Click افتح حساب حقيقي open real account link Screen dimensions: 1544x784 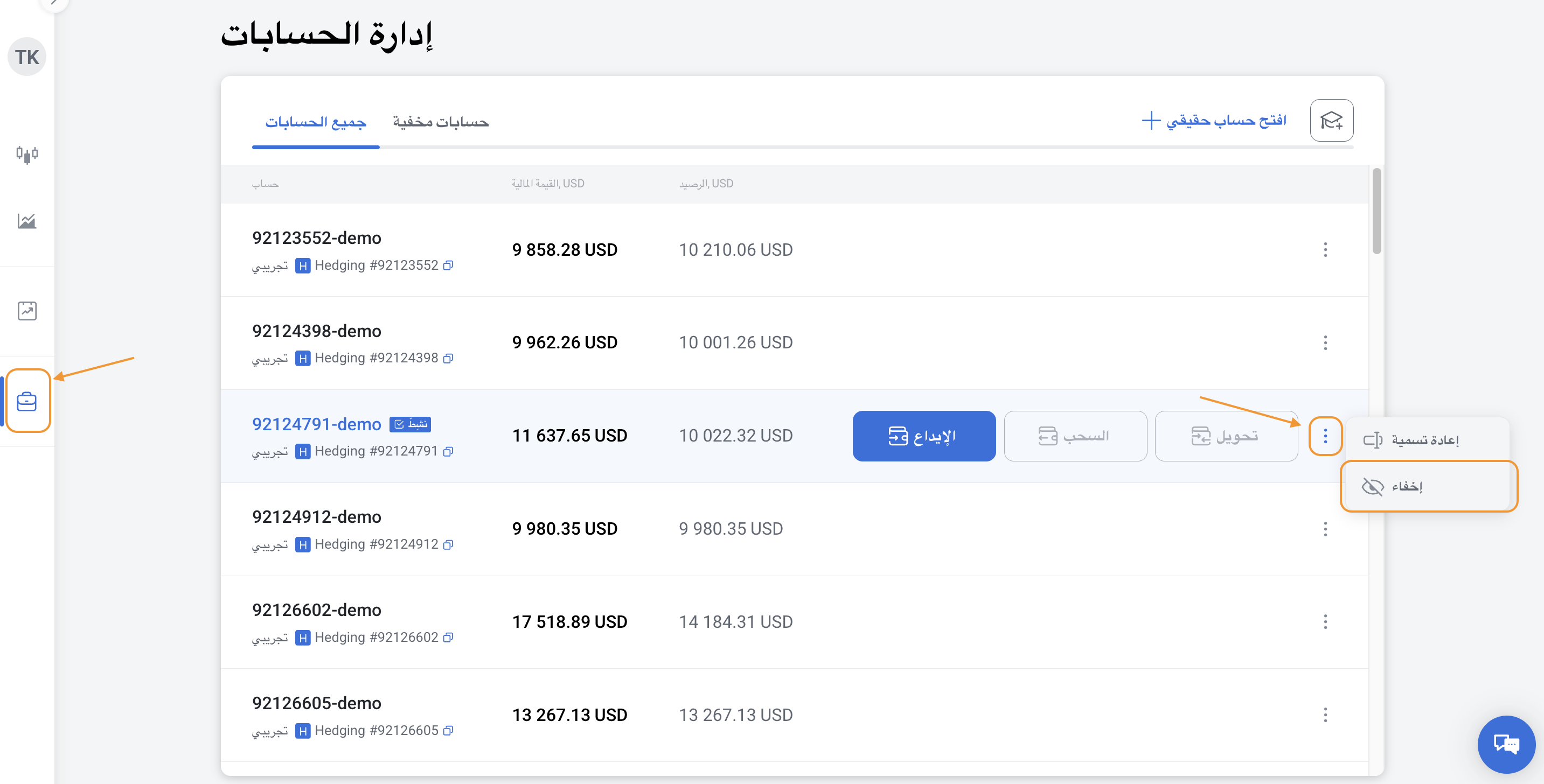click(1214, 121)
